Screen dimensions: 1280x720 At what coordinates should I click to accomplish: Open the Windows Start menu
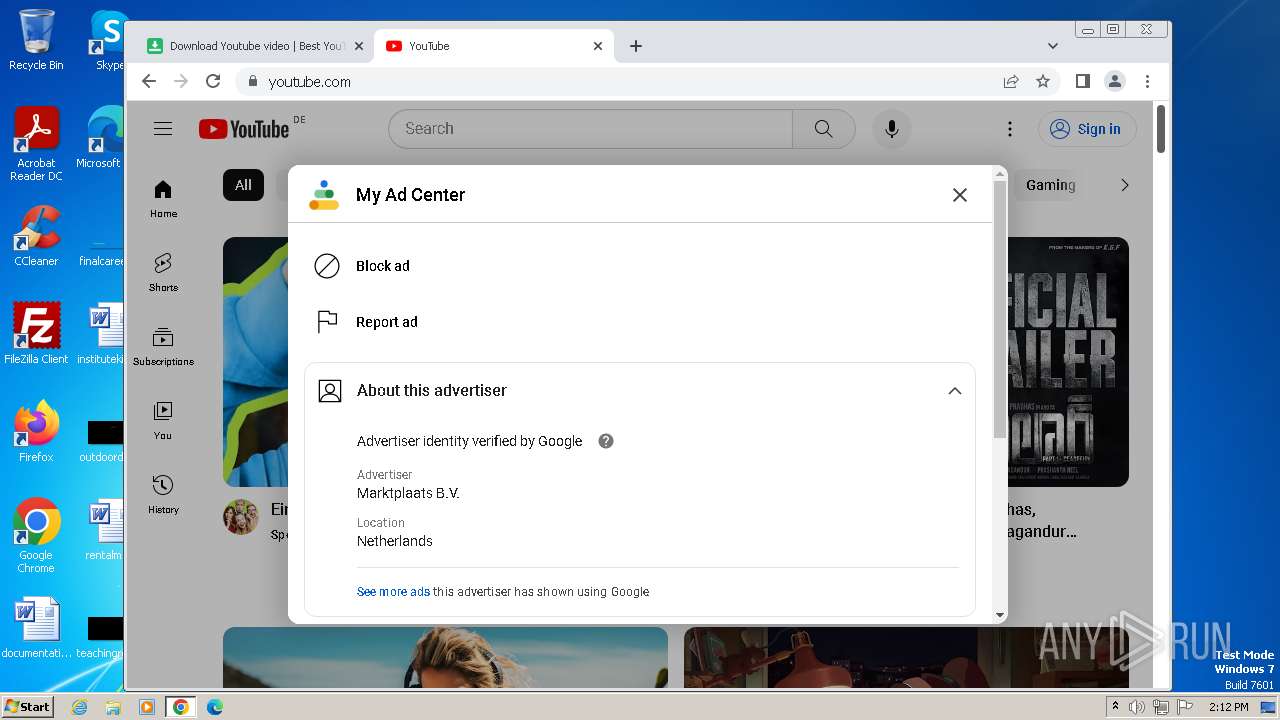point(28,707)
